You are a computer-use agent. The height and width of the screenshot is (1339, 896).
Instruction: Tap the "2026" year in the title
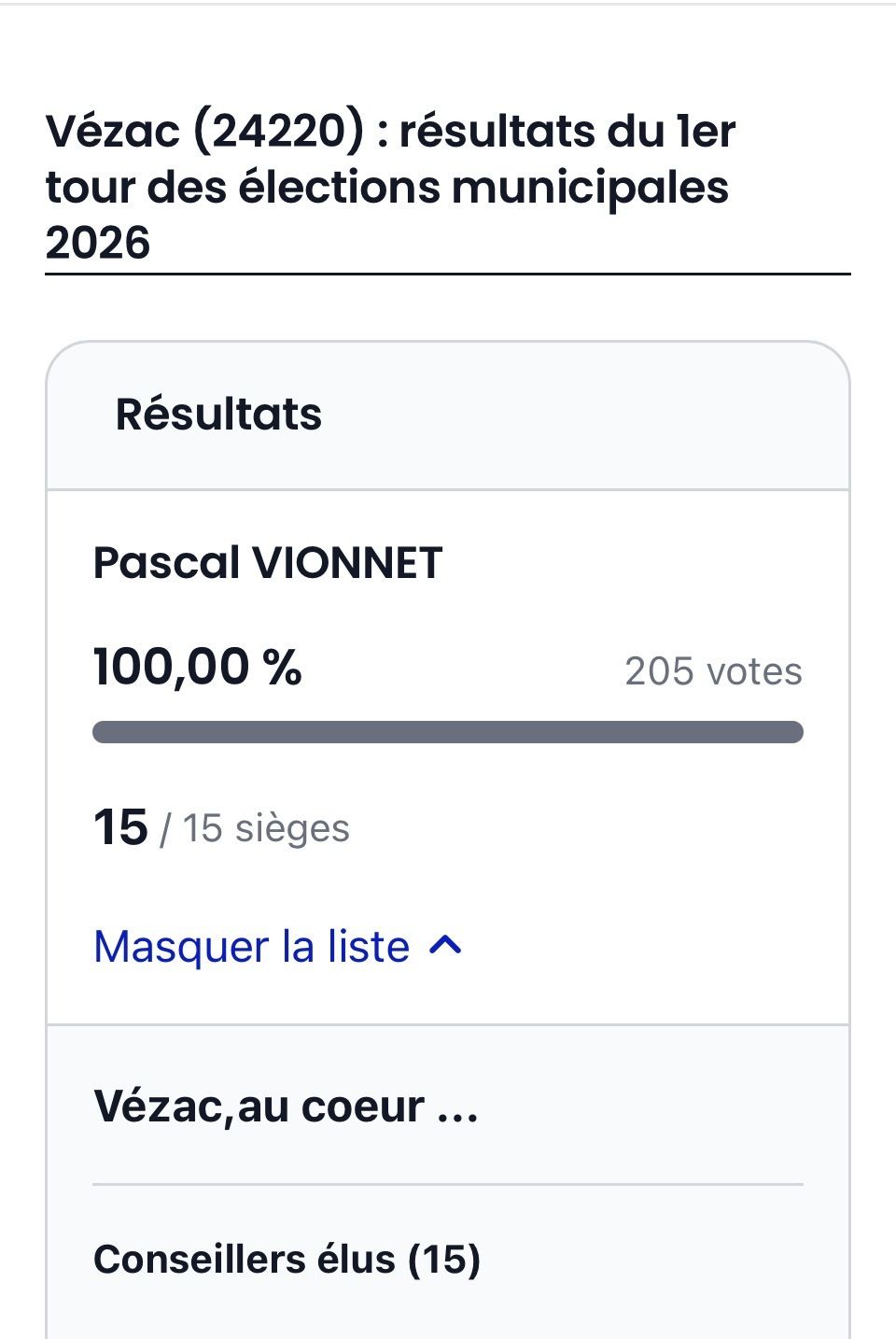[x=98, y=244]
